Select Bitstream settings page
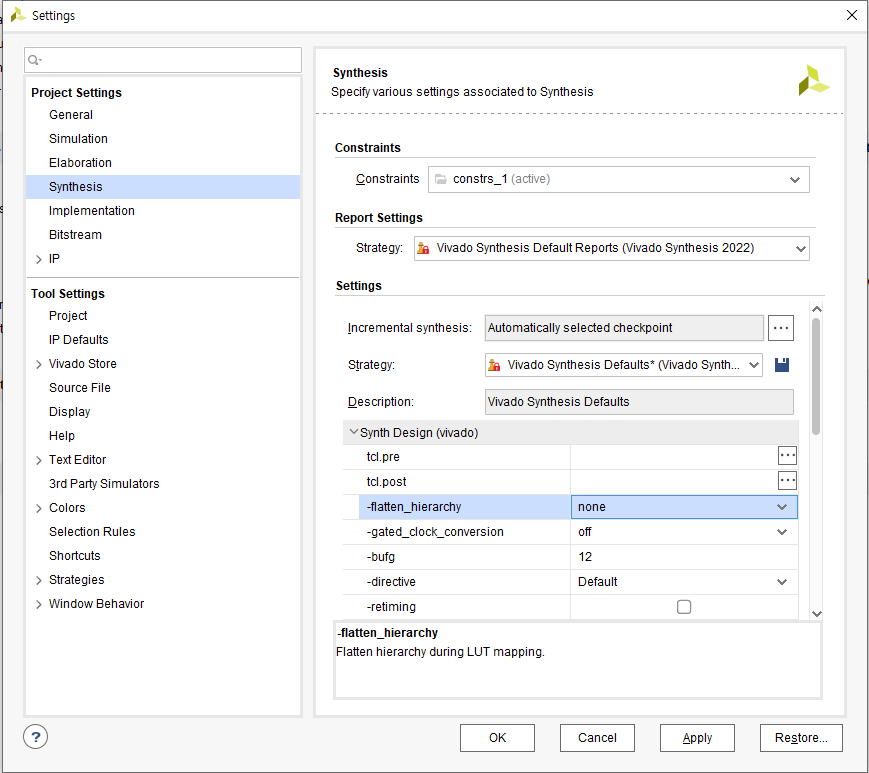The image size is (869, 773). (75, 234)
